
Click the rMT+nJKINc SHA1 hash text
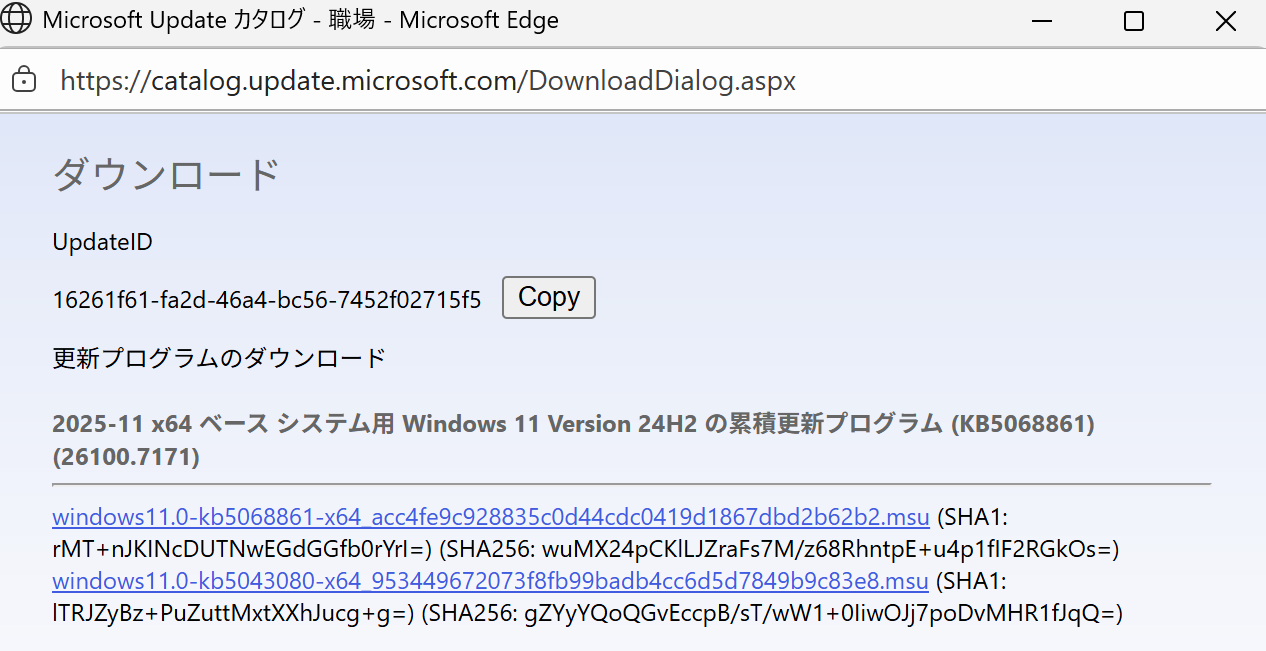tap(240, 549)
